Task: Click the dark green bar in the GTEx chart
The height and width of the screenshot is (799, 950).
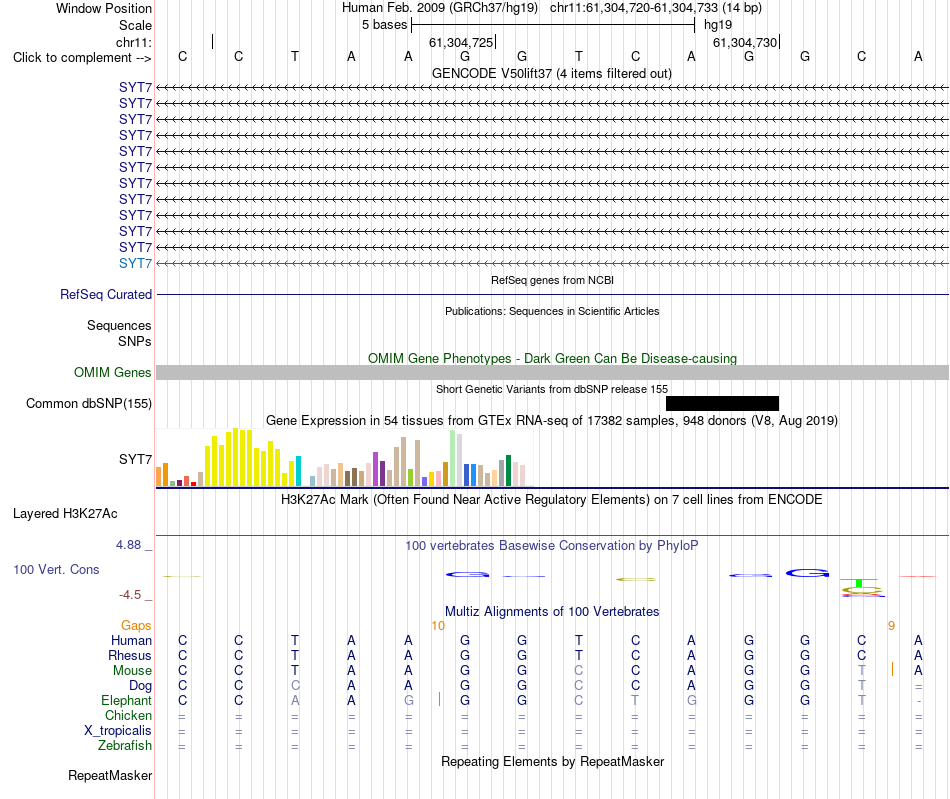Action: click(x=508, y=471)
